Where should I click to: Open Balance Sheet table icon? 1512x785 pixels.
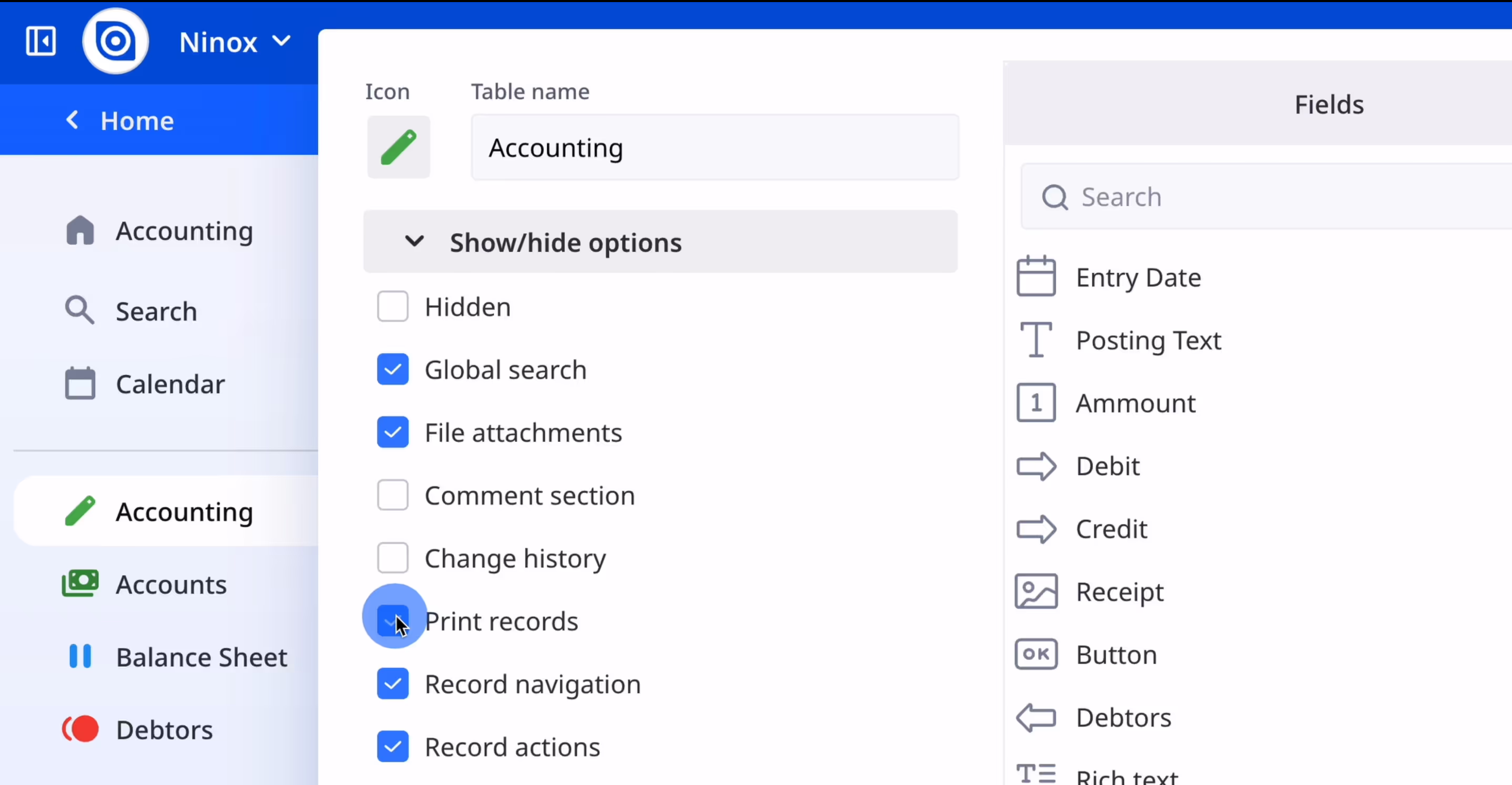[80, 656]
